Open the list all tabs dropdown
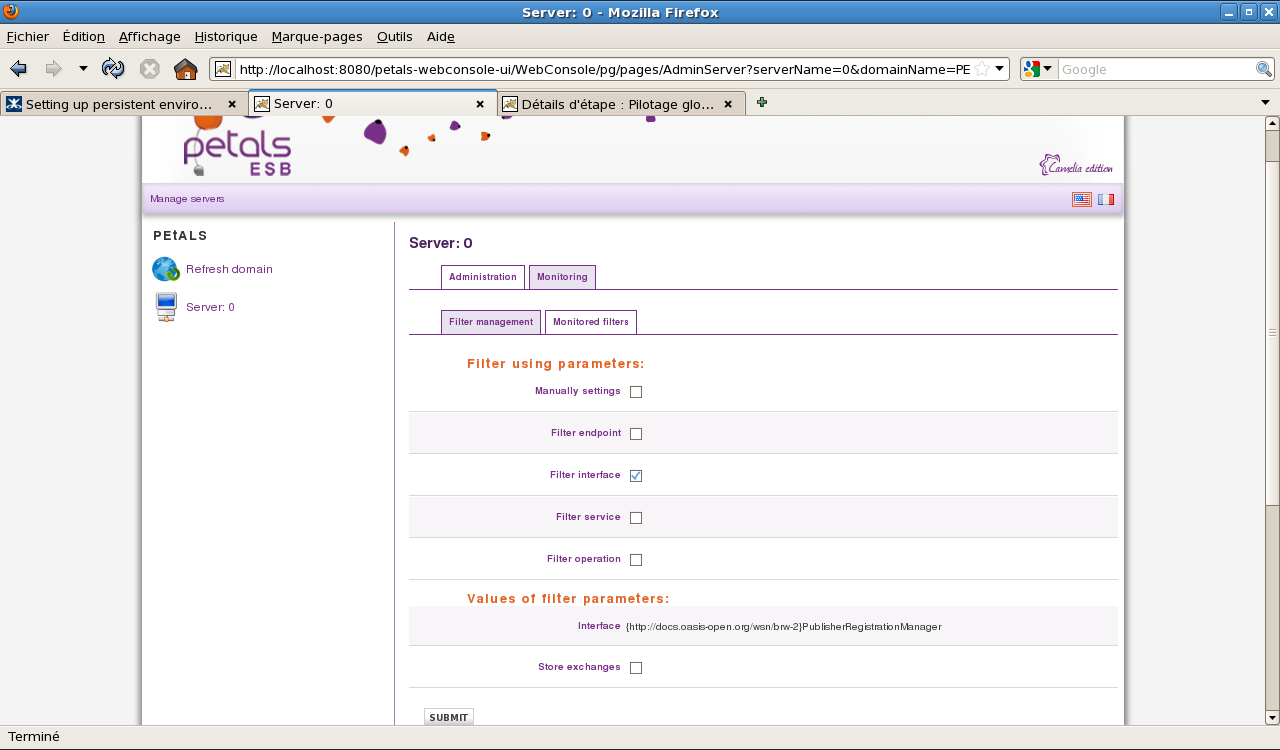Screen dimensions: 1280x750 [x=1265, y=102]
